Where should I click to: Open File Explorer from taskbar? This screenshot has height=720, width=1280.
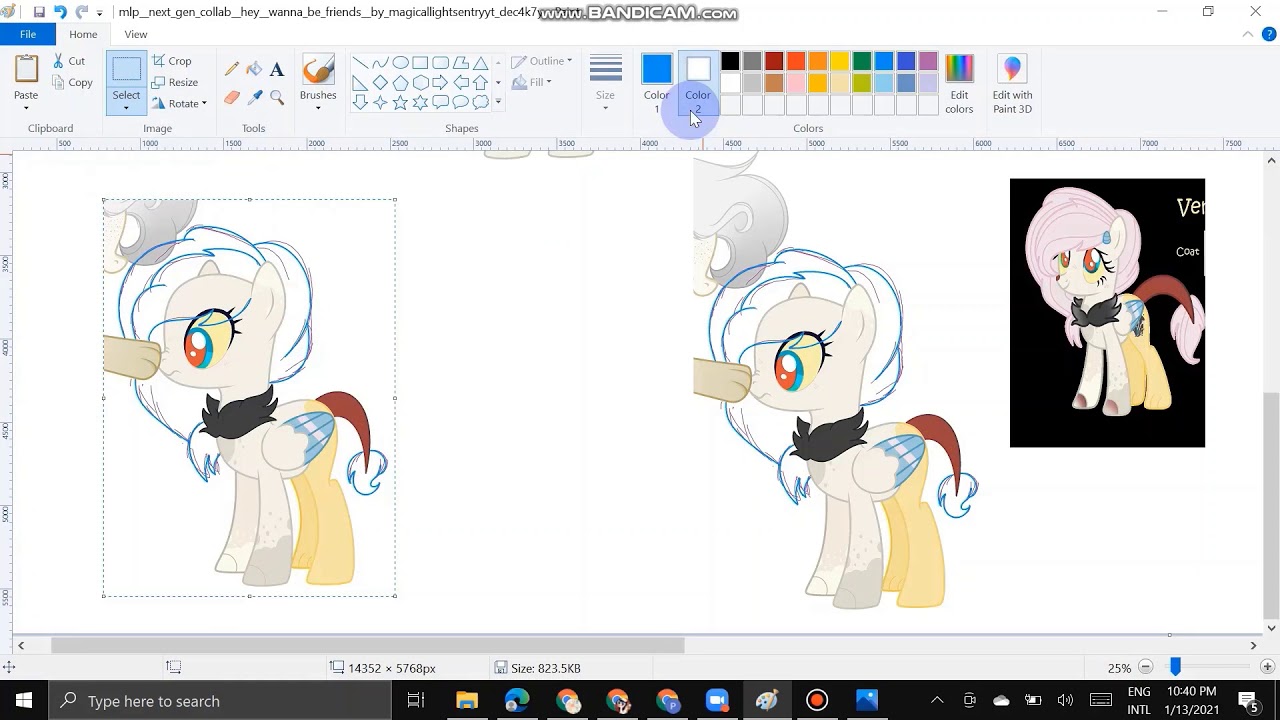(x=467, y=701)
